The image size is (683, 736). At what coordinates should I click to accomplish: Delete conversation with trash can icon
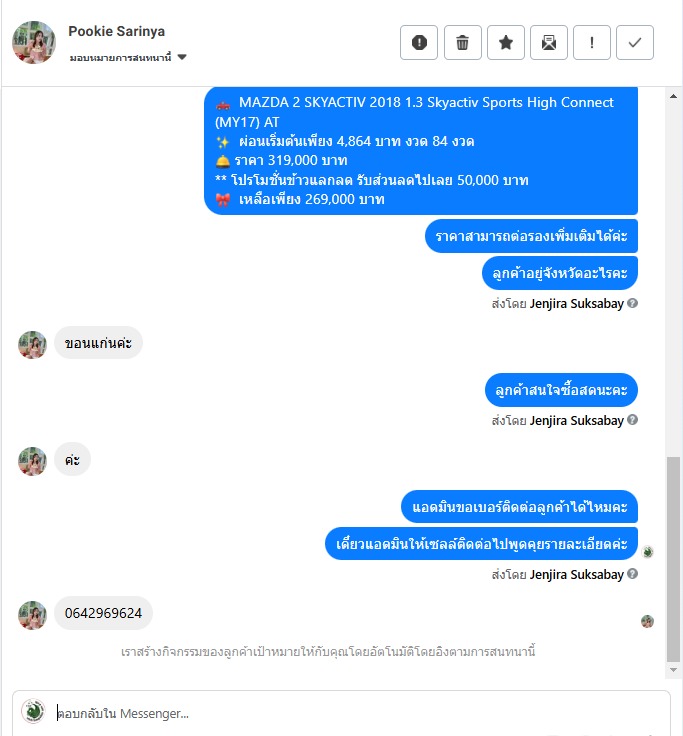462,43
